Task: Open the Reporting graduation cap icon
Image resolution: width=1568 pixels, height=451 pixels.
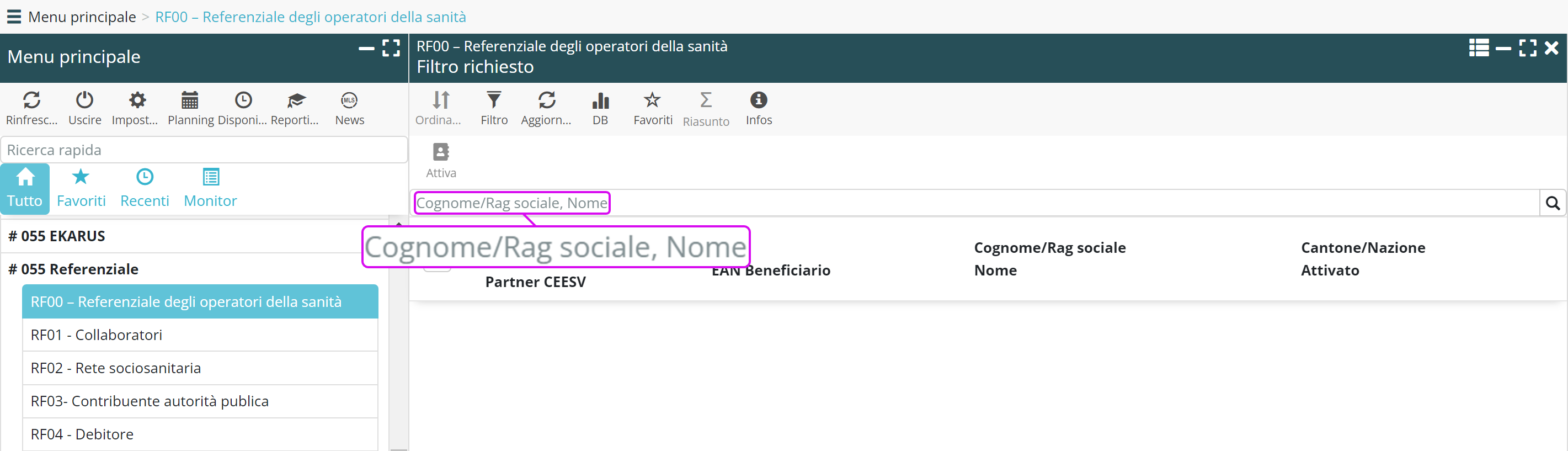Action: (x=296, y=100)
